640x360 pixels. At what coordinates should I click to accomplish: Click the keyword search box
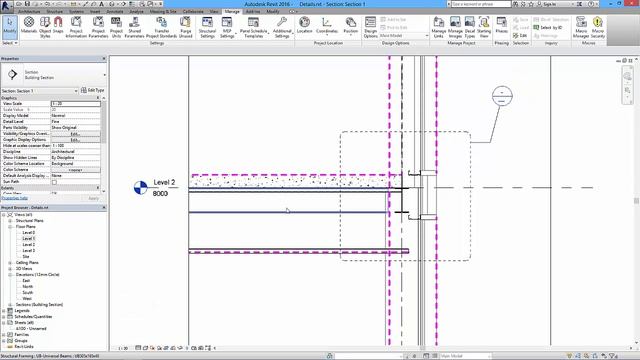click(480, 4)
